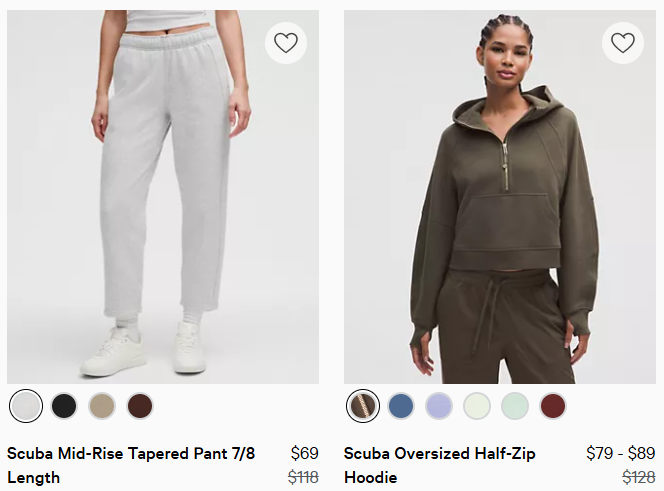View grey tapered pant product image

click(x=163, y=197)
